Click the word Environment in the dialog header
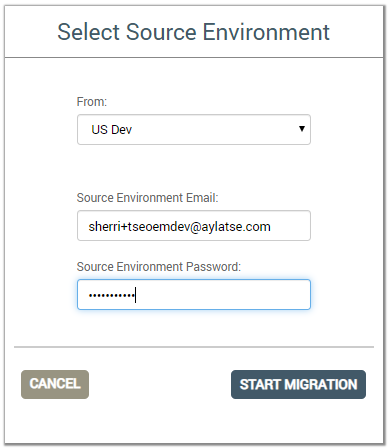The width and height of the screenshot is (389, 448). tap(266, 32)
